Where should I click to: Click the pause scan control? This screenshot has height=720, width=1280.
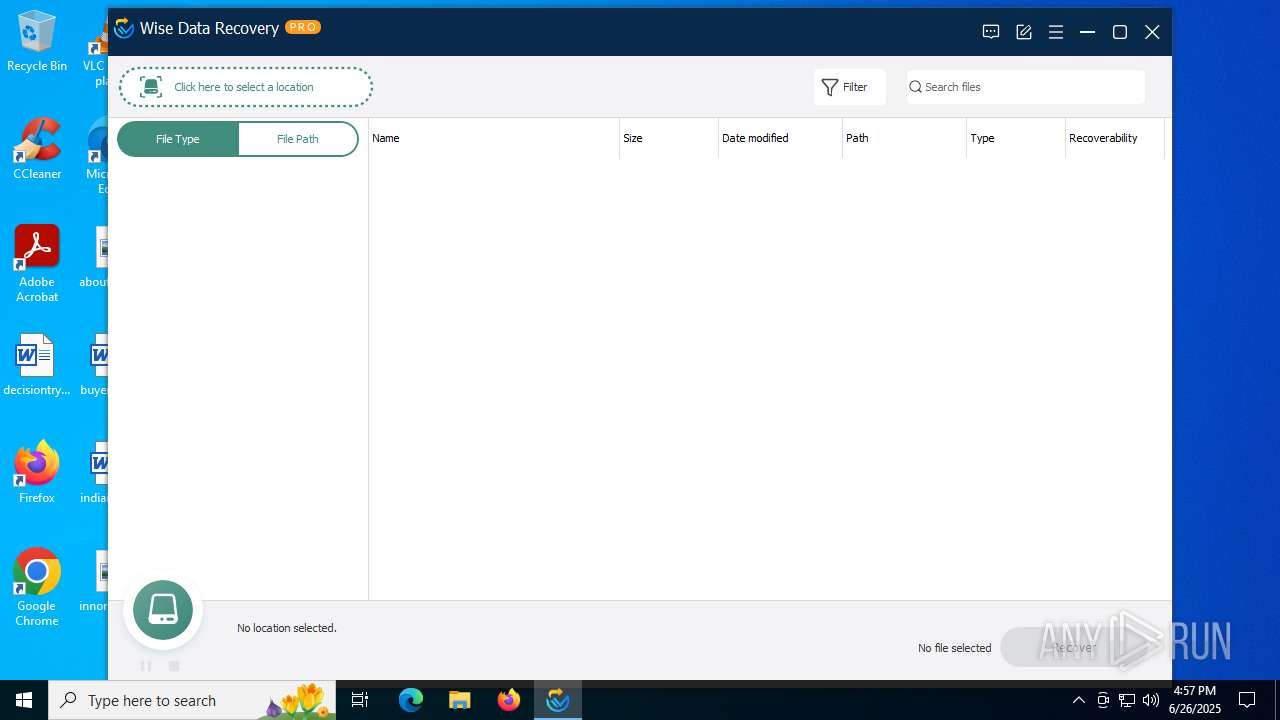[x=146, y=666]
